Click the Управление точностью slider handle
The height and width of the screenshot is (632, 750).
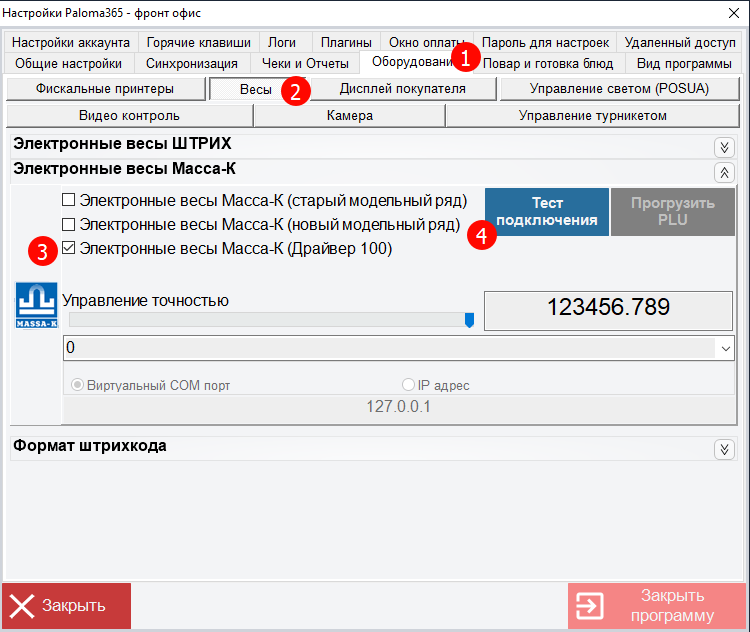[469, 320]
